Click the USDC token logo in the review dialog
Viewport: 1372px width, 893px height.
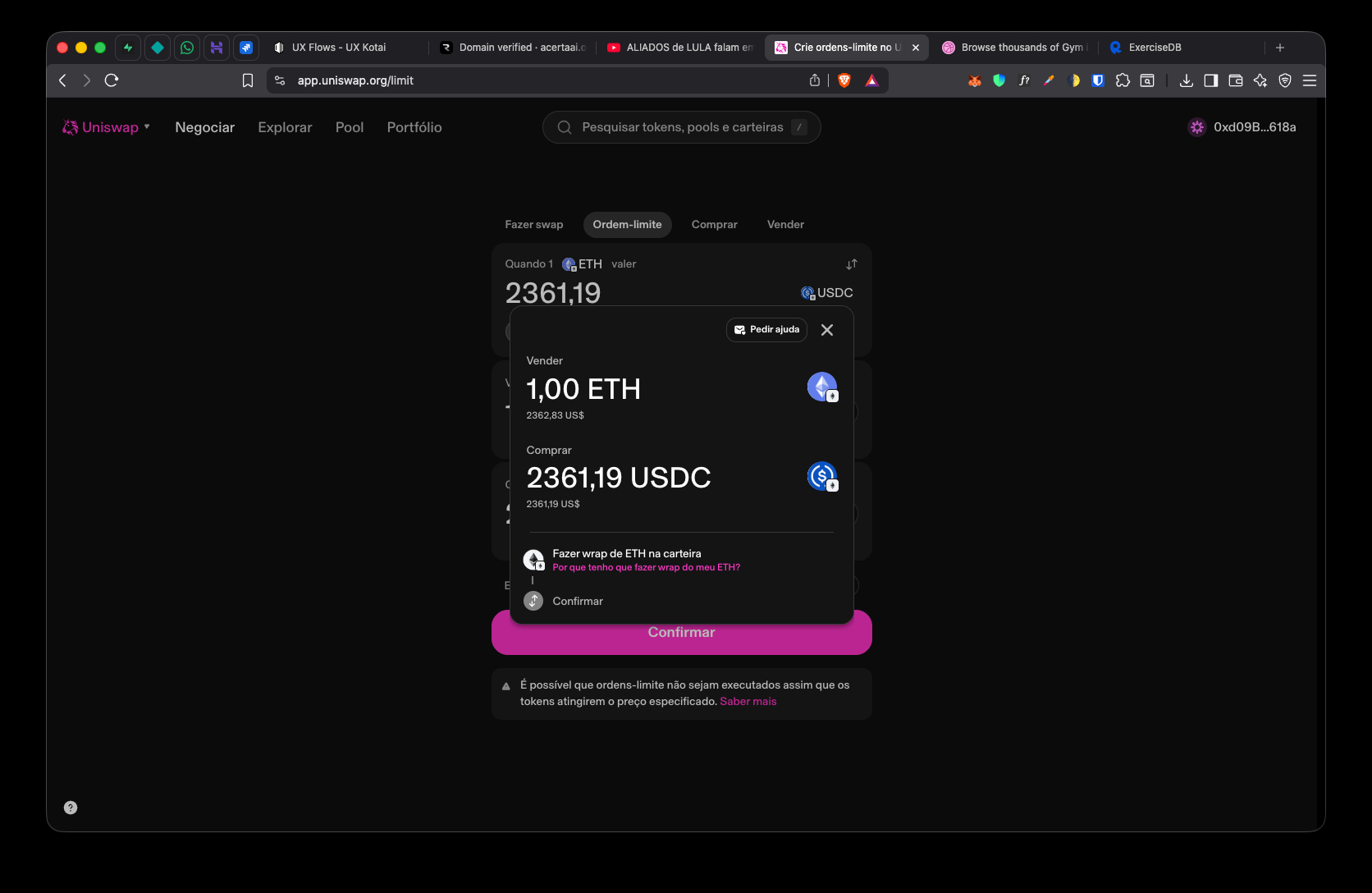[x=822, y=476]
